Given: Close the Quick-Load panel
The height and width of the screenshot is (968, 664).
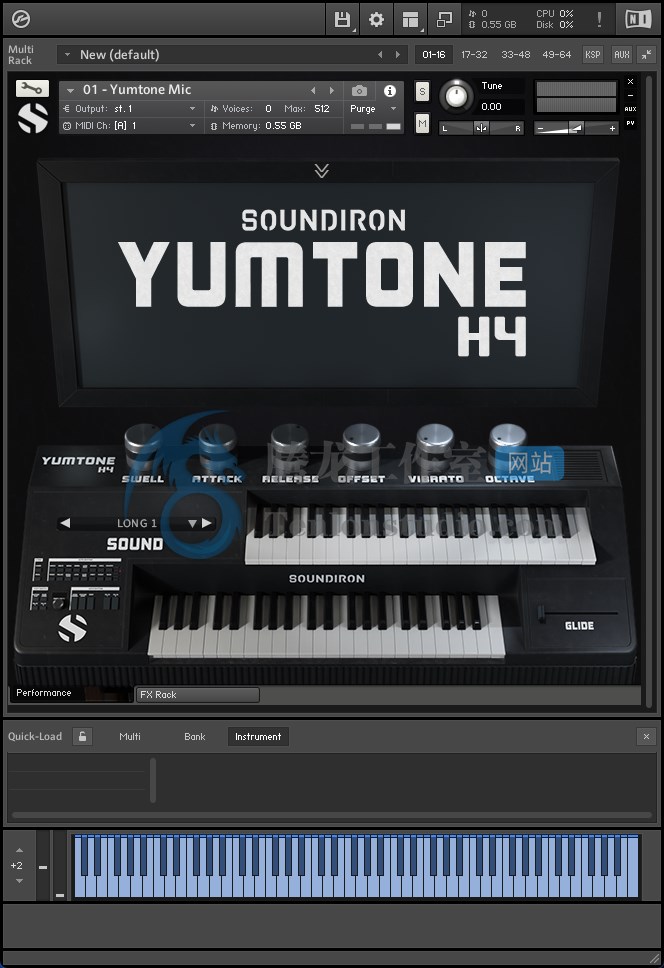Looking at the screenshot, I should pos(646,736).
